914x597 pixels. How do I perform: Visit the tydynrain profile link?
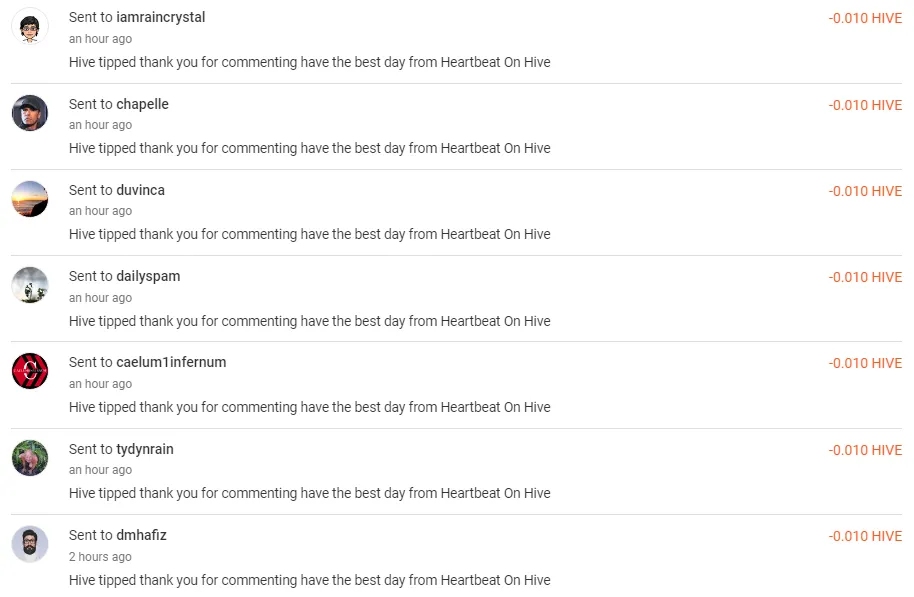coord(145,449)
